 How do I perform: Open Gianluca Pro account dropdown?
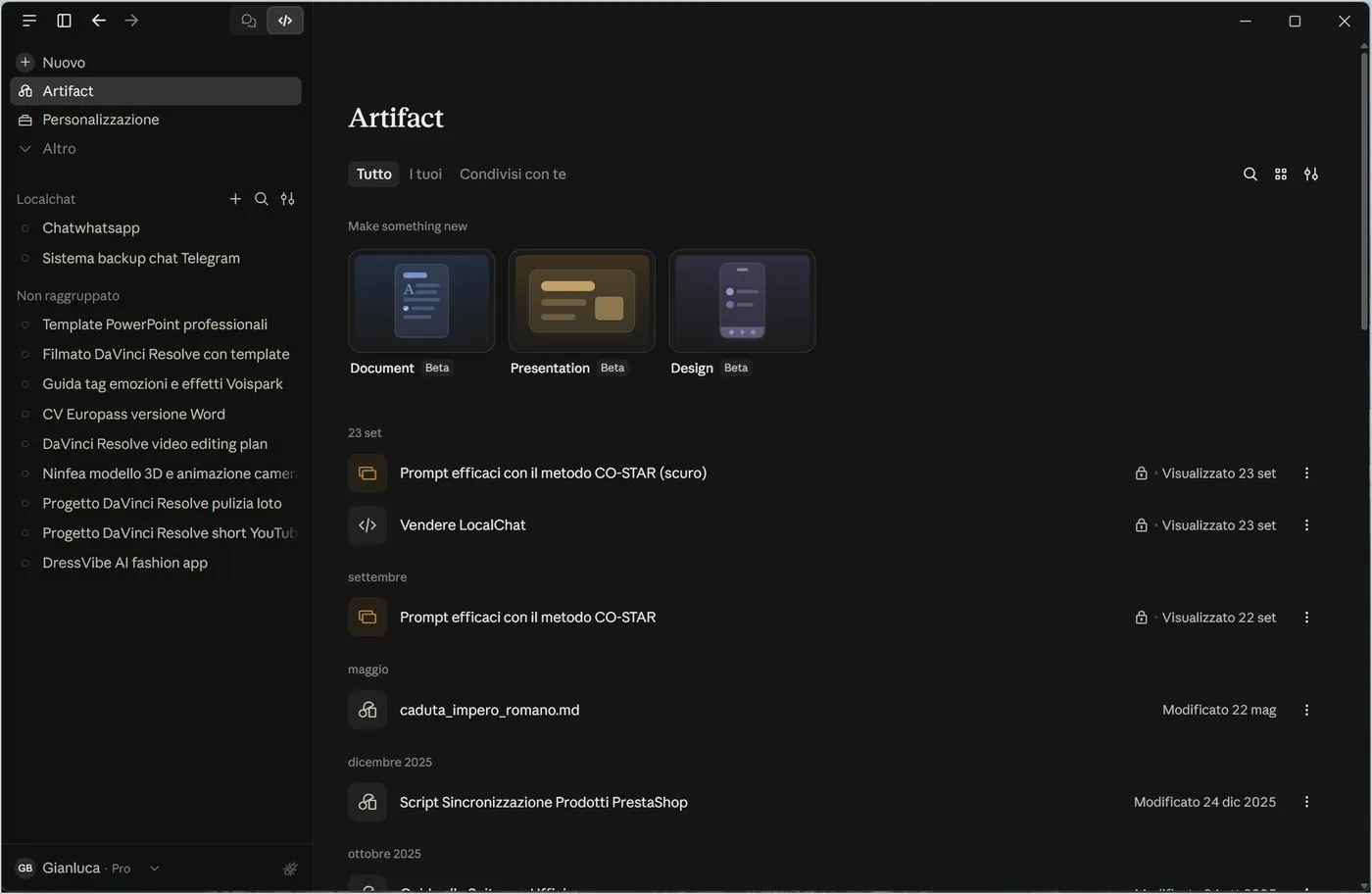(88, 869)
